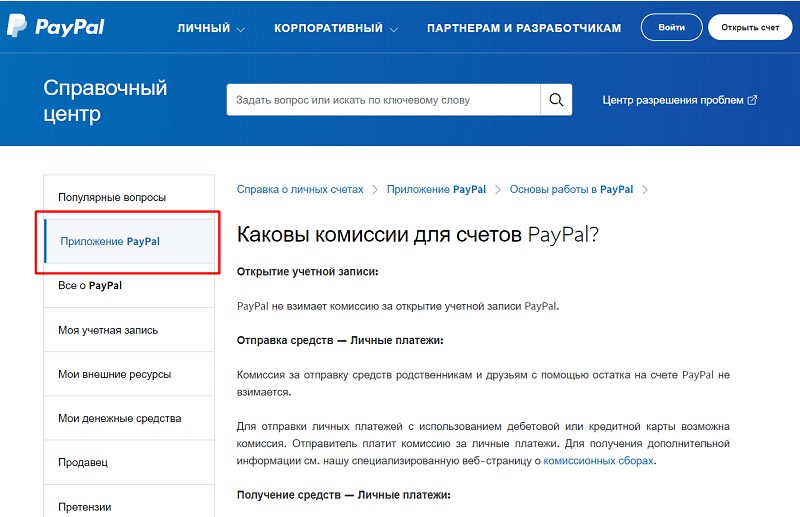Open Моя учетная запись section

129,330
